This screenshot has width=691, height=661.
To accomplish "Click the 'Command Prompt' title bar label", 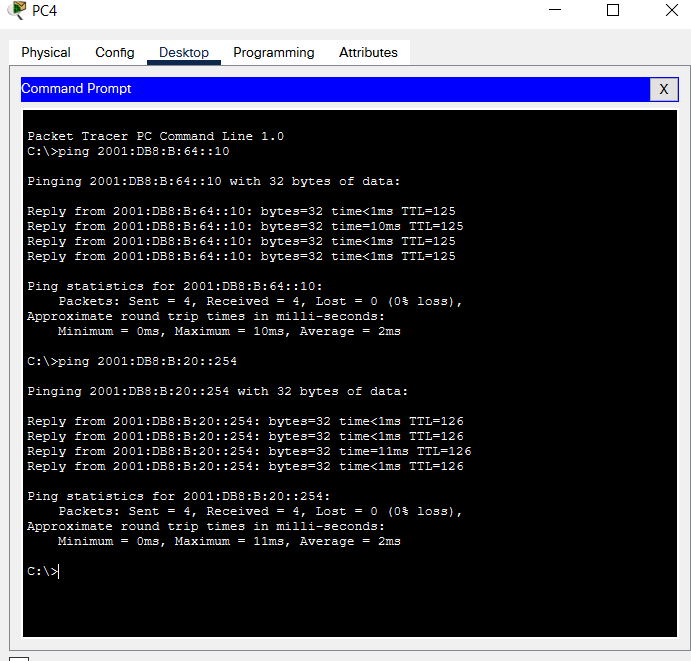I will [76, 89].
